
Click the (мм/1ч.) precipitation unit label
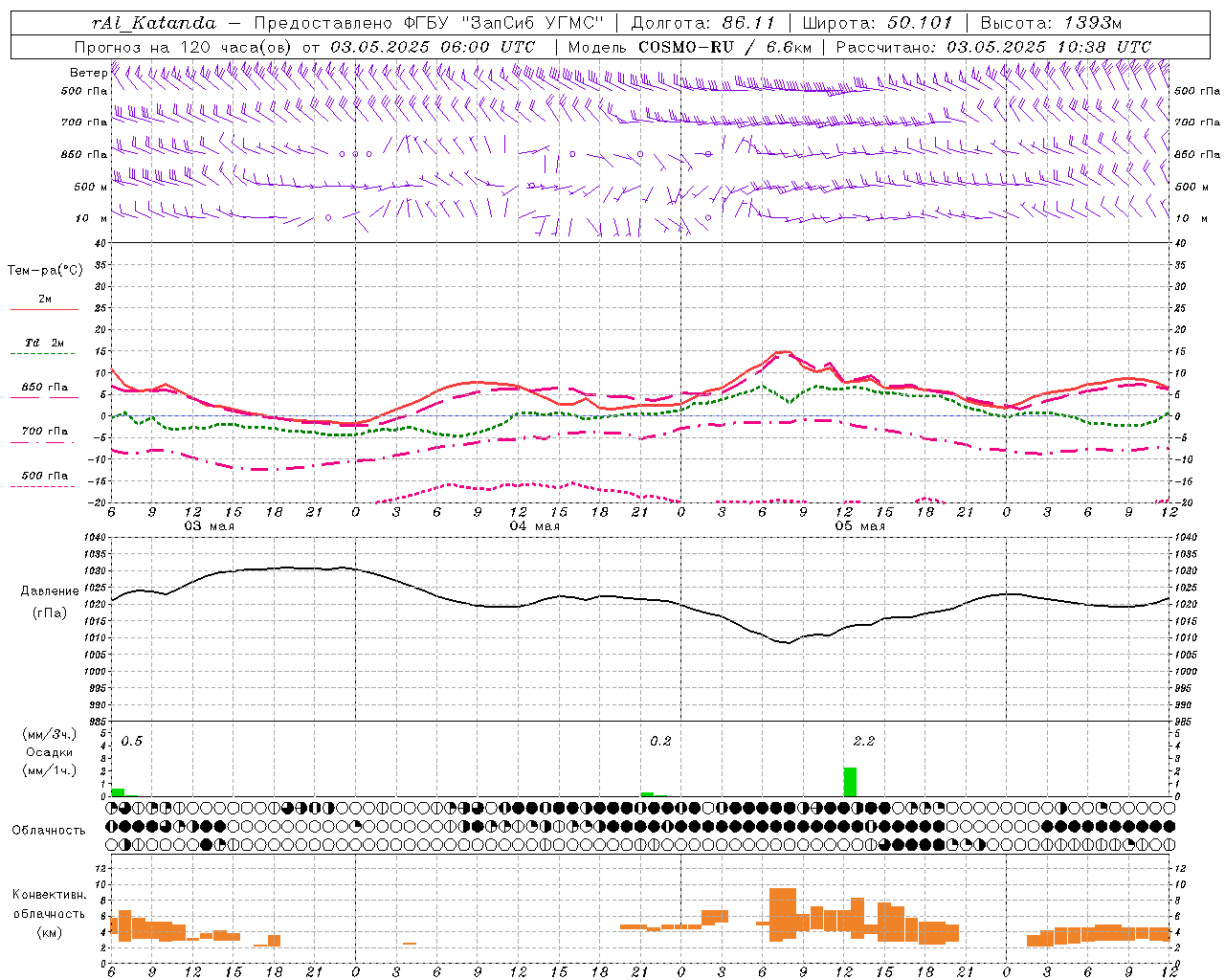pyautogui.click(x=49, y=770)
